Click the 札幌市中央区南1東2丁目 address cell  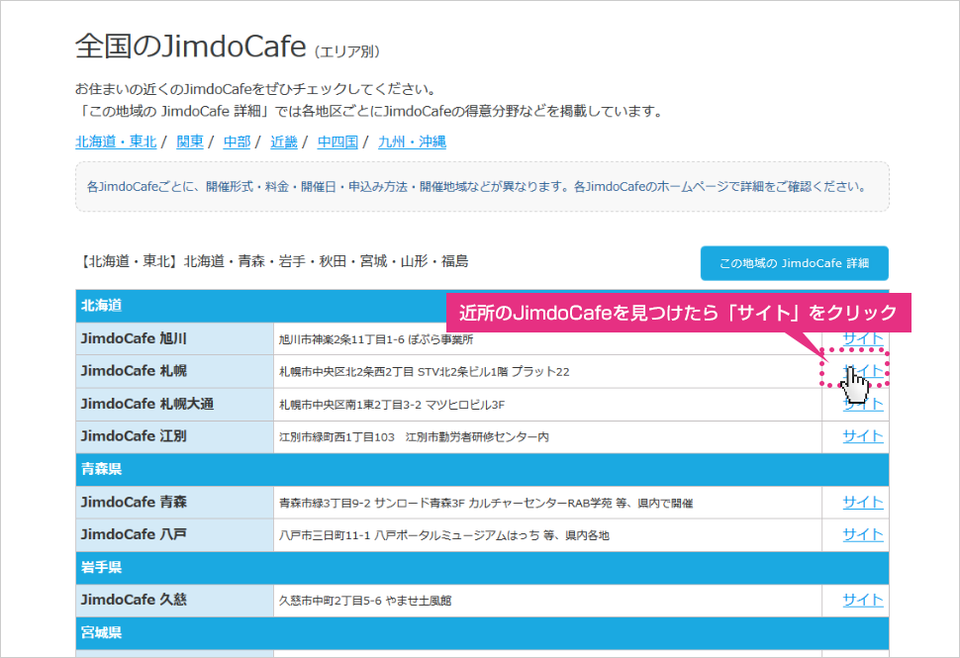pyautogui.click(x=547, y=404)
